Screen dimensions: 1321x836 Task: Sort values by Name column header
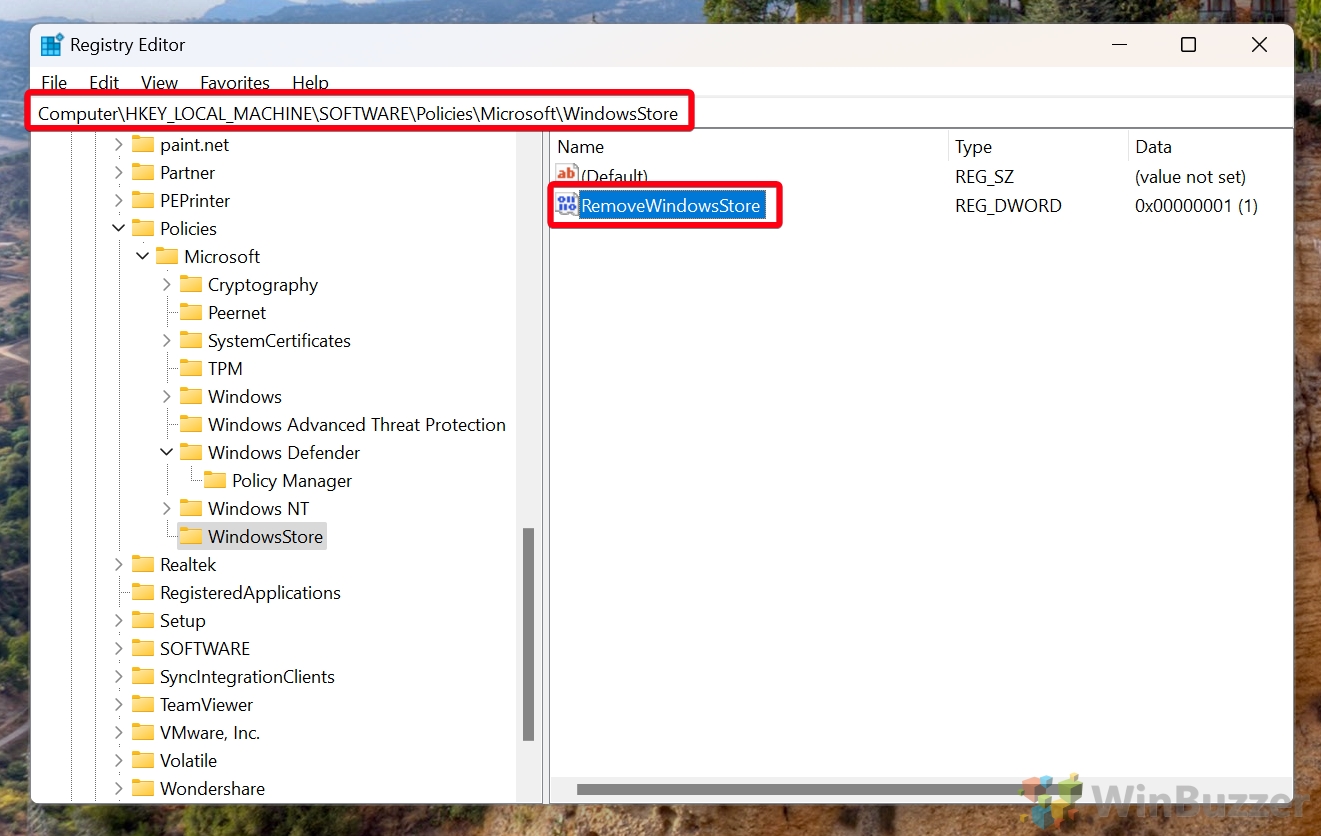point(748,147)
